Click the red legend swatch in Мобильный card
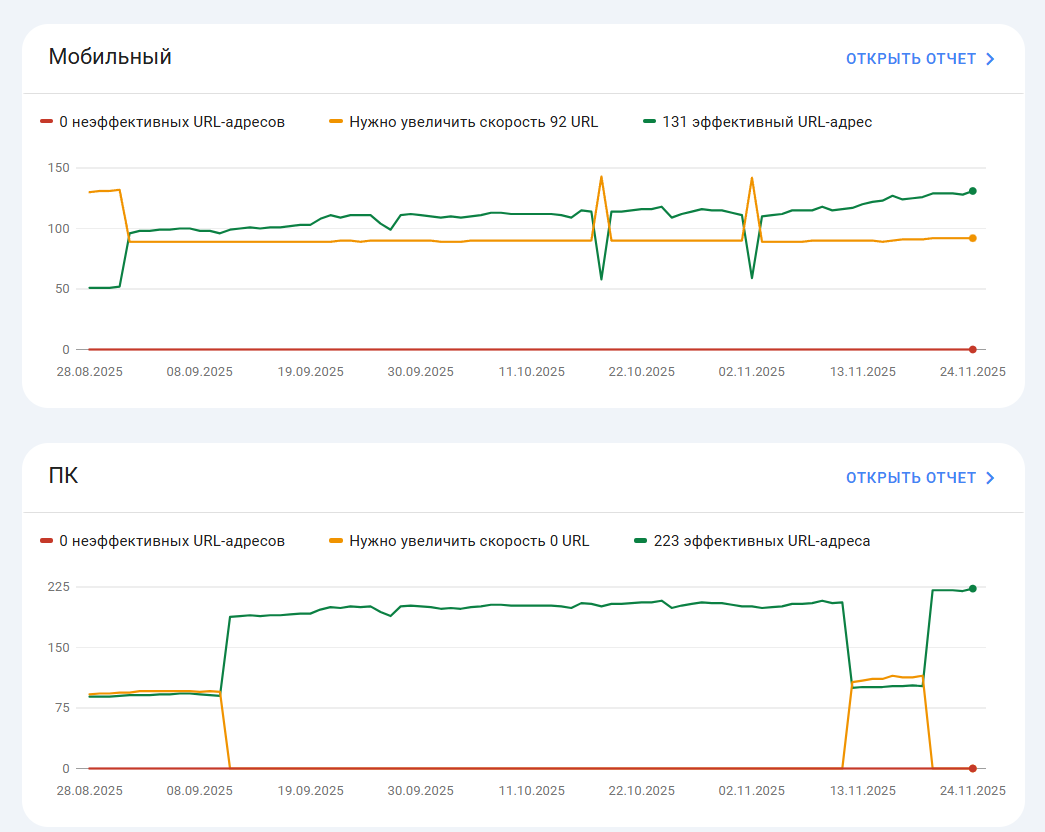The width and height of the screenshot is (1045, 832). tap(46, 122)
